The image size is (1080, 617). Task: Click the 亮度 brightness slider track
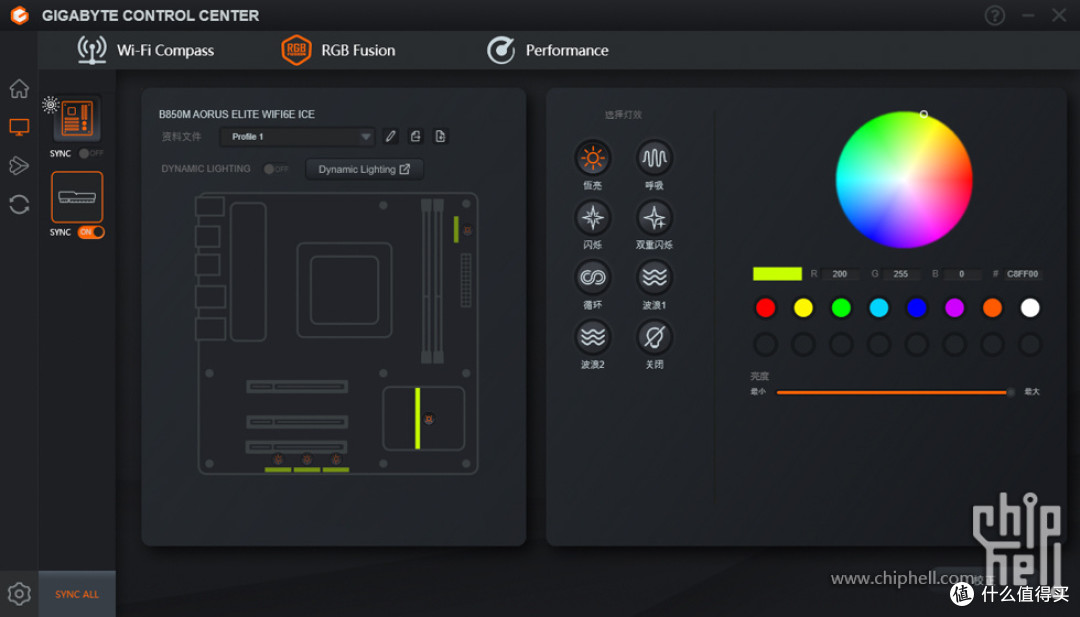coord(894,393)
